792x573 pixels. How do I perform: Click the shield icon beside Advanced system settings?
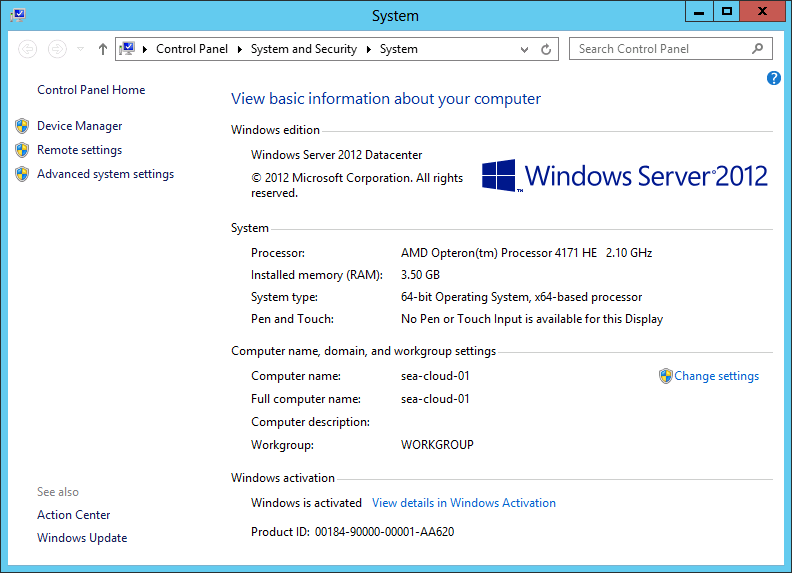pos(22,174)
